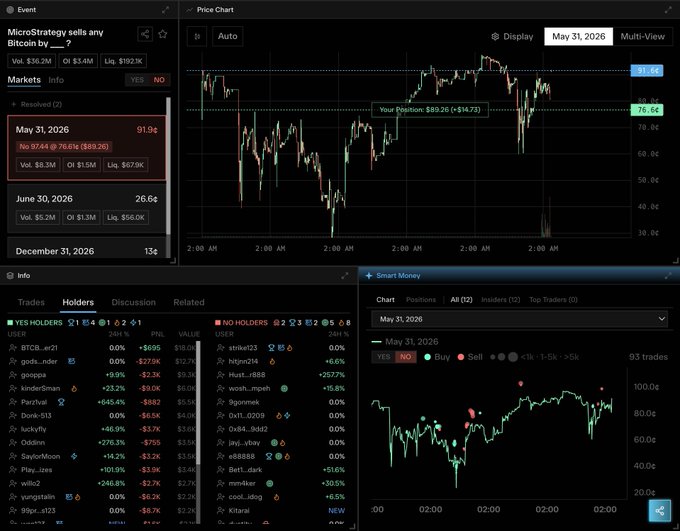This screenshot has width=680, height=531.
Task: Select May 31, 2026 chart view
Action: pyautogui.click(x=579, y=36)
